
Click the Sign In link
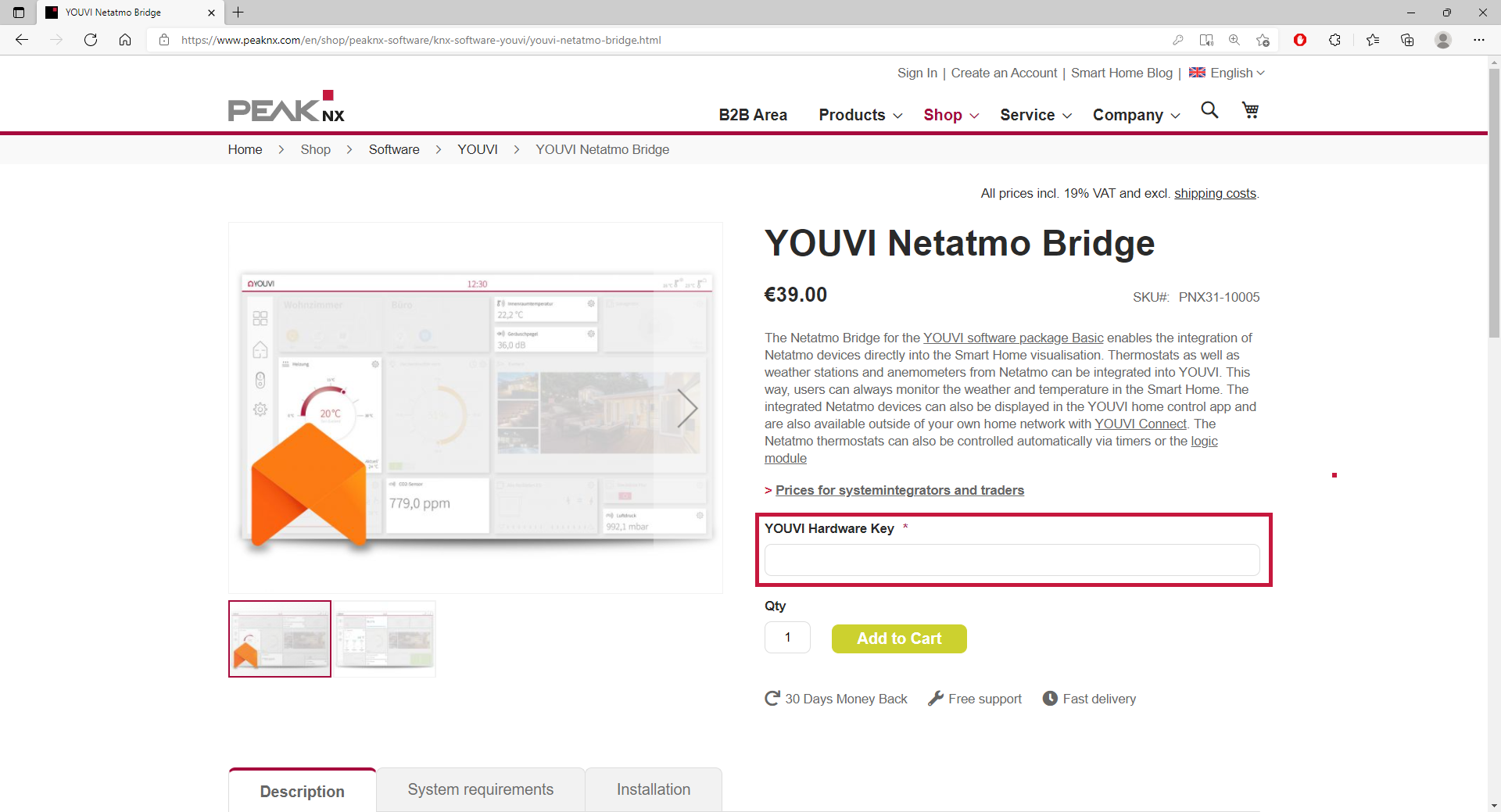[x=917, y=73]
